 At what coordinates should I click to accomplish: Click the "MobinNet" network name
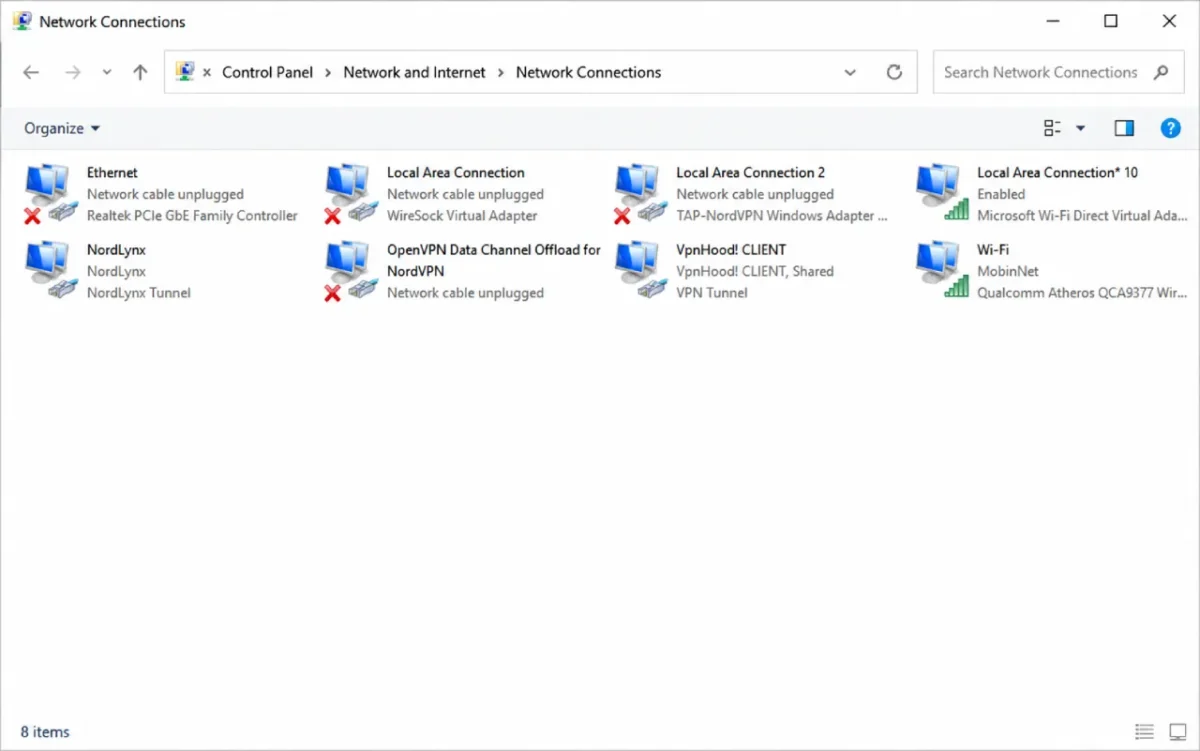pyautogui.click(x=1008, y=271)
